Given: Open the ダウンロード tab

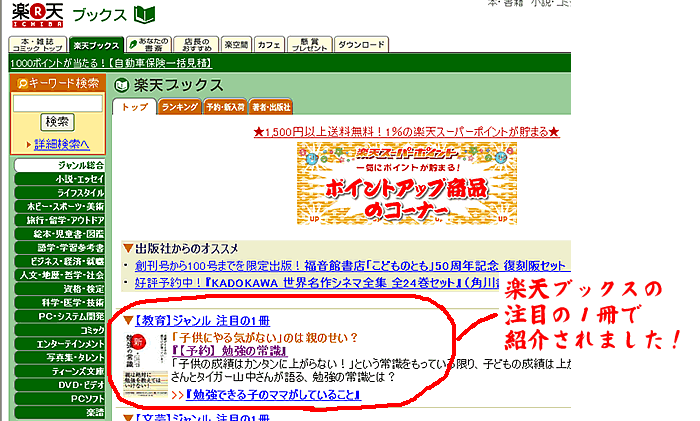Looking at the screenshot, I should click(x=361, y=45).
